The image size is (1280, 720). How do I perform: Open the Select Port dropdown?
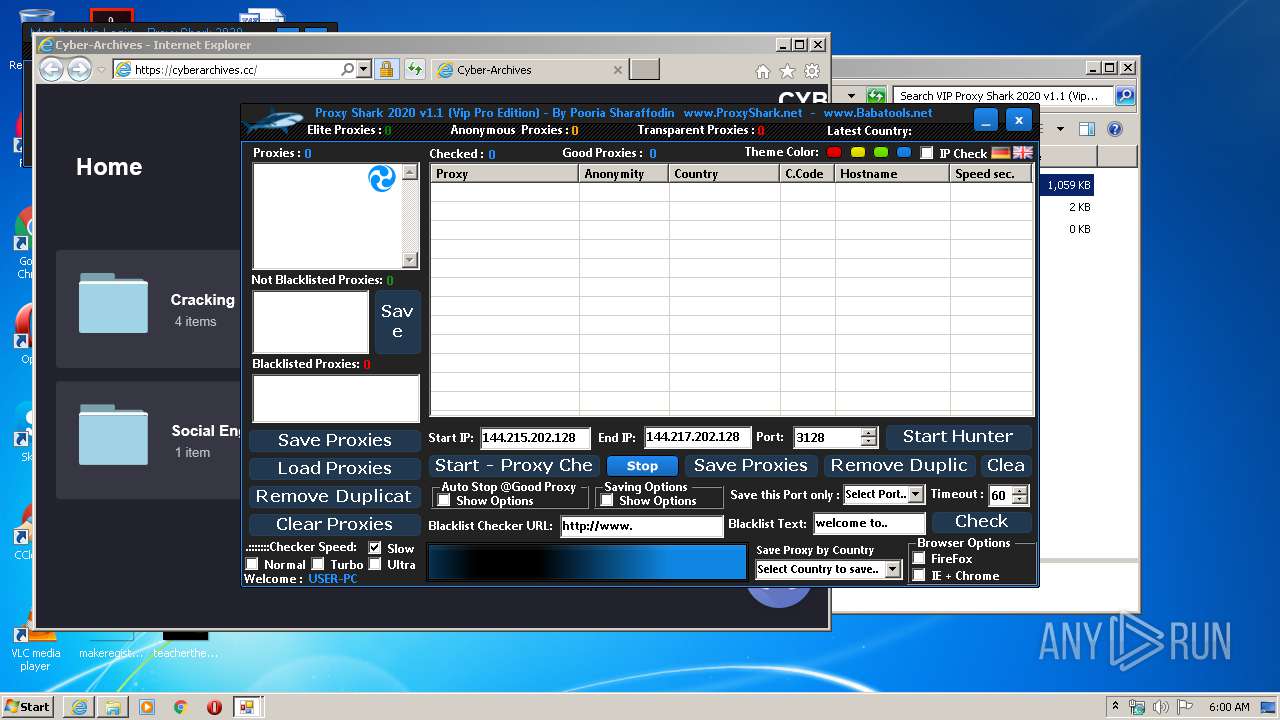pyautogui.click(x=884, y=494)
